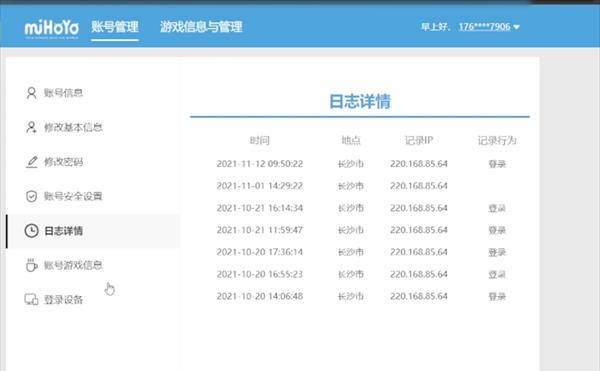The height and width of the screenshot is (371, 600).
Task: Click the 早上好 greeting text
Action: tap(434, 27)
